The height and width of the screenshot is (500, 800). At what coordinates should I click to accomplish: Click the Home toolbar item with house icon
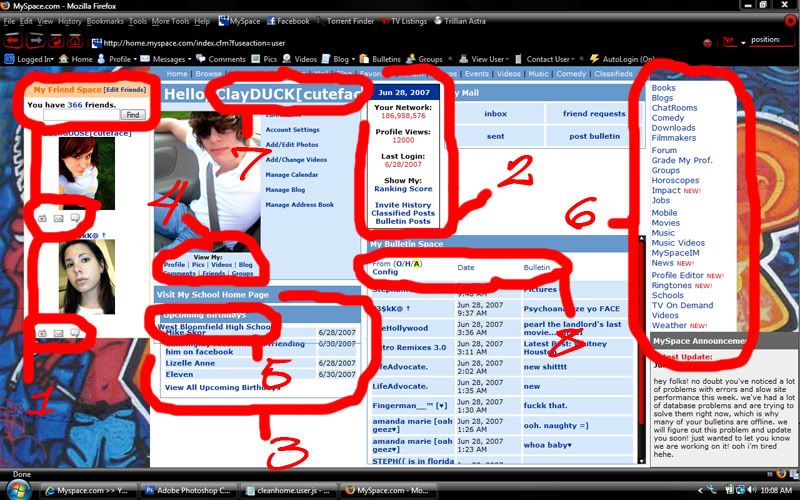click(x=76, y=59)
